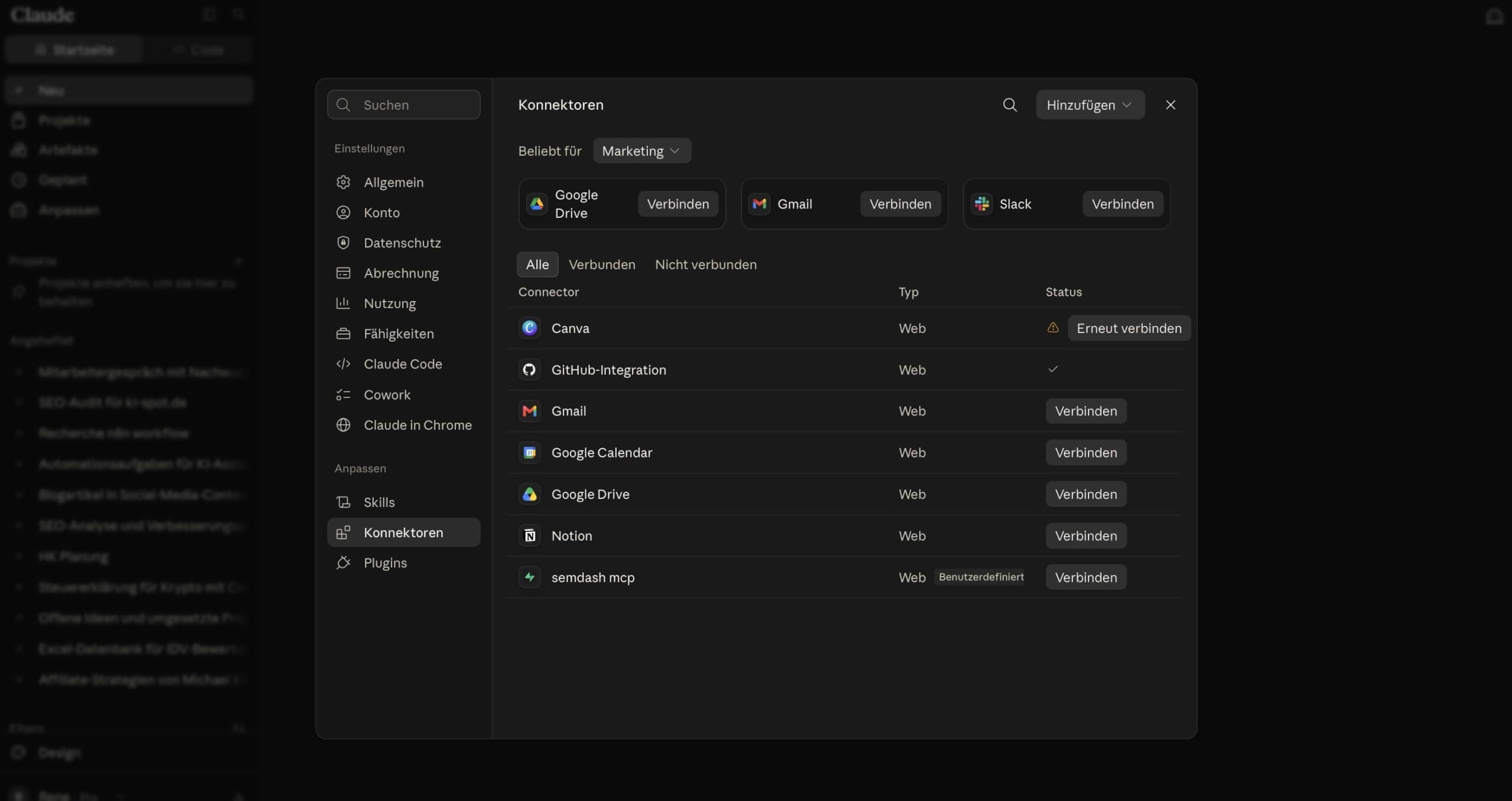Open Fähigkeiten toolbox icon
The height and width of the screenshot is (801, 1512).
tap(343, 334)
